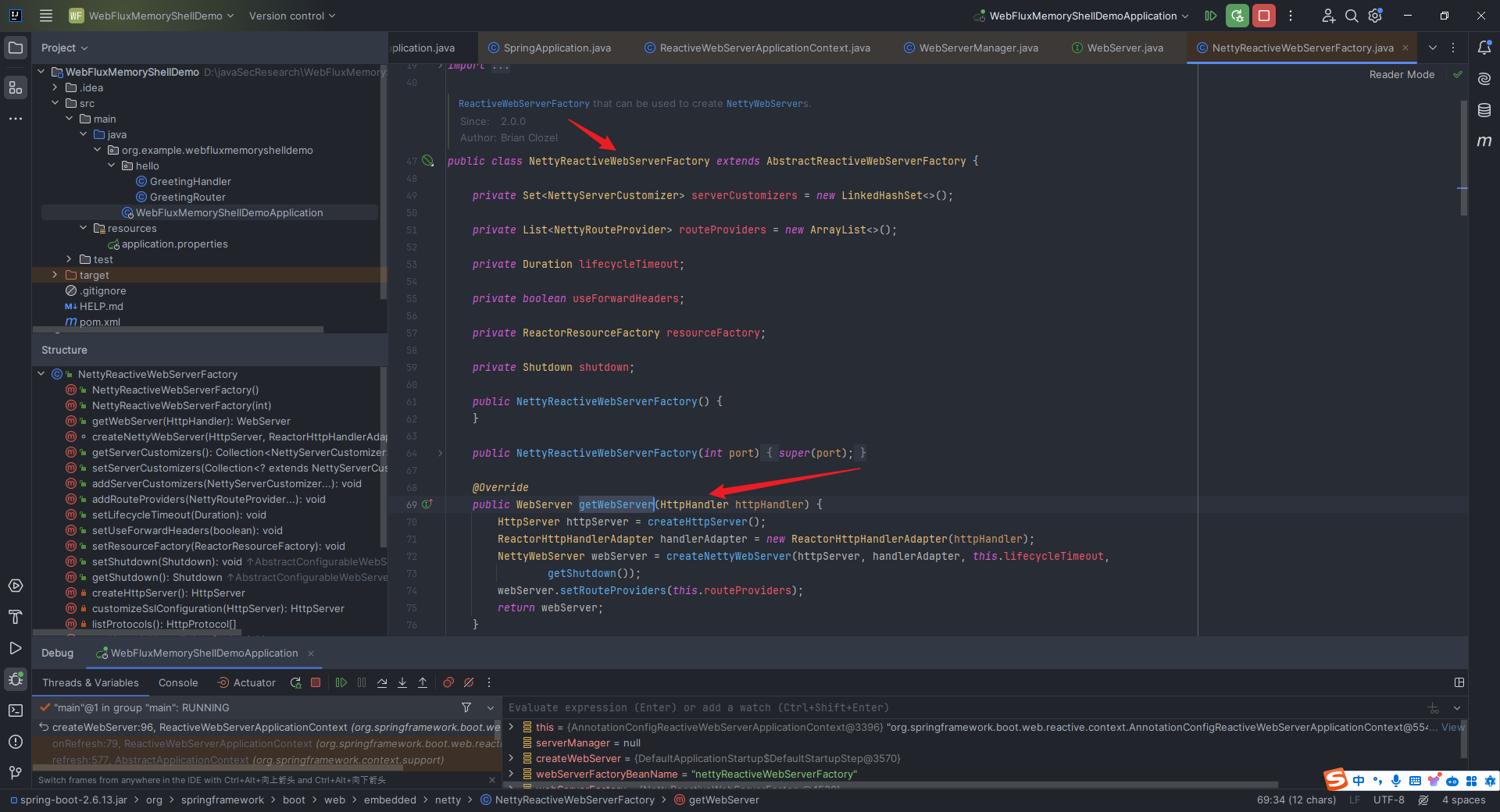Resume program in Debug panel toolbar
1500x812 pixels.
pyautogui.click(x=341, y=682)
